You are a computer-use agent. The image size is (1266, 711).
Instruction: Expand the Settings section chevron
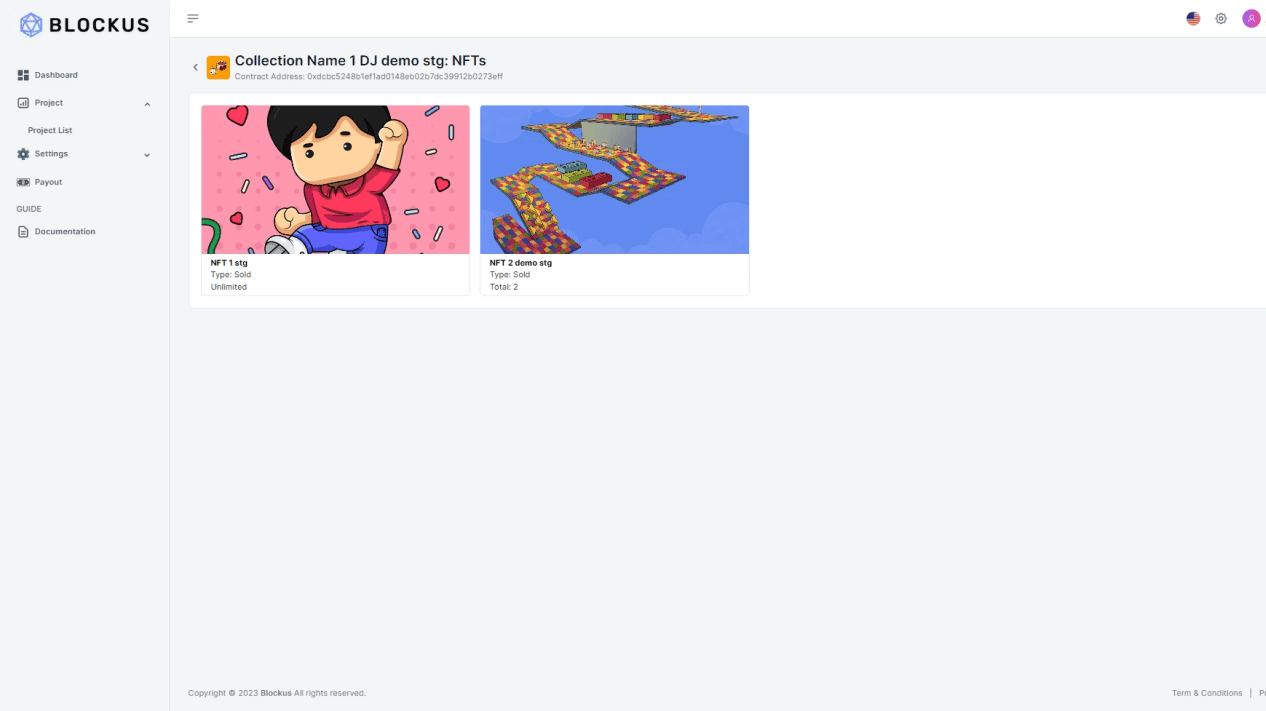click(147, 154)
